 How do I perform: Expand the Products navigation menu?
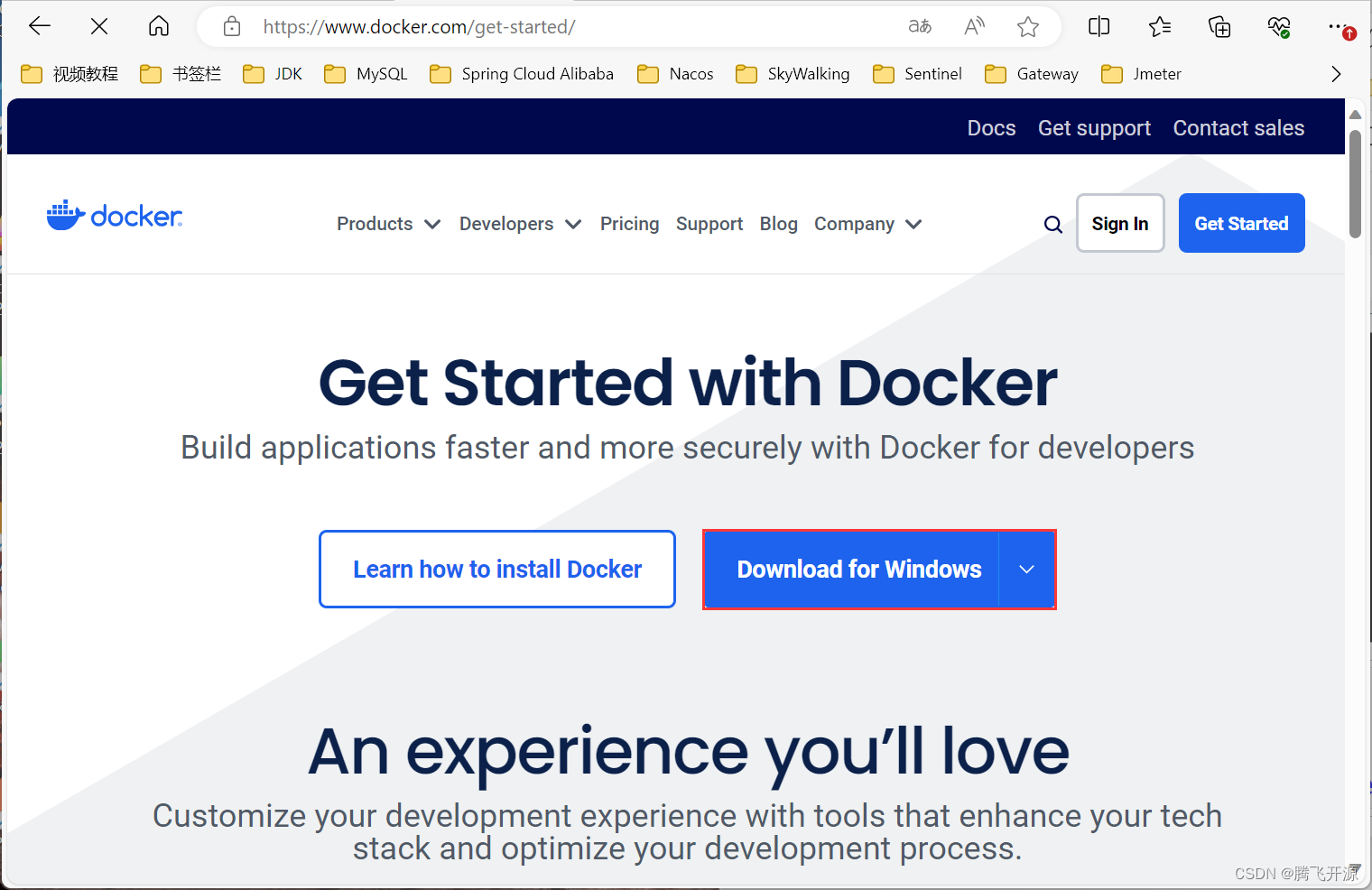(388, 224)
